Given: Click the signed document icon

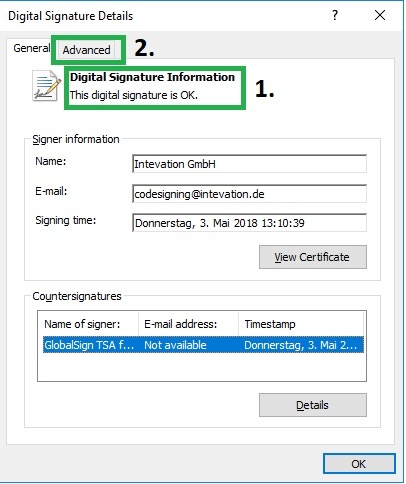Looking at the screenshot, I should tap(46, 86).
